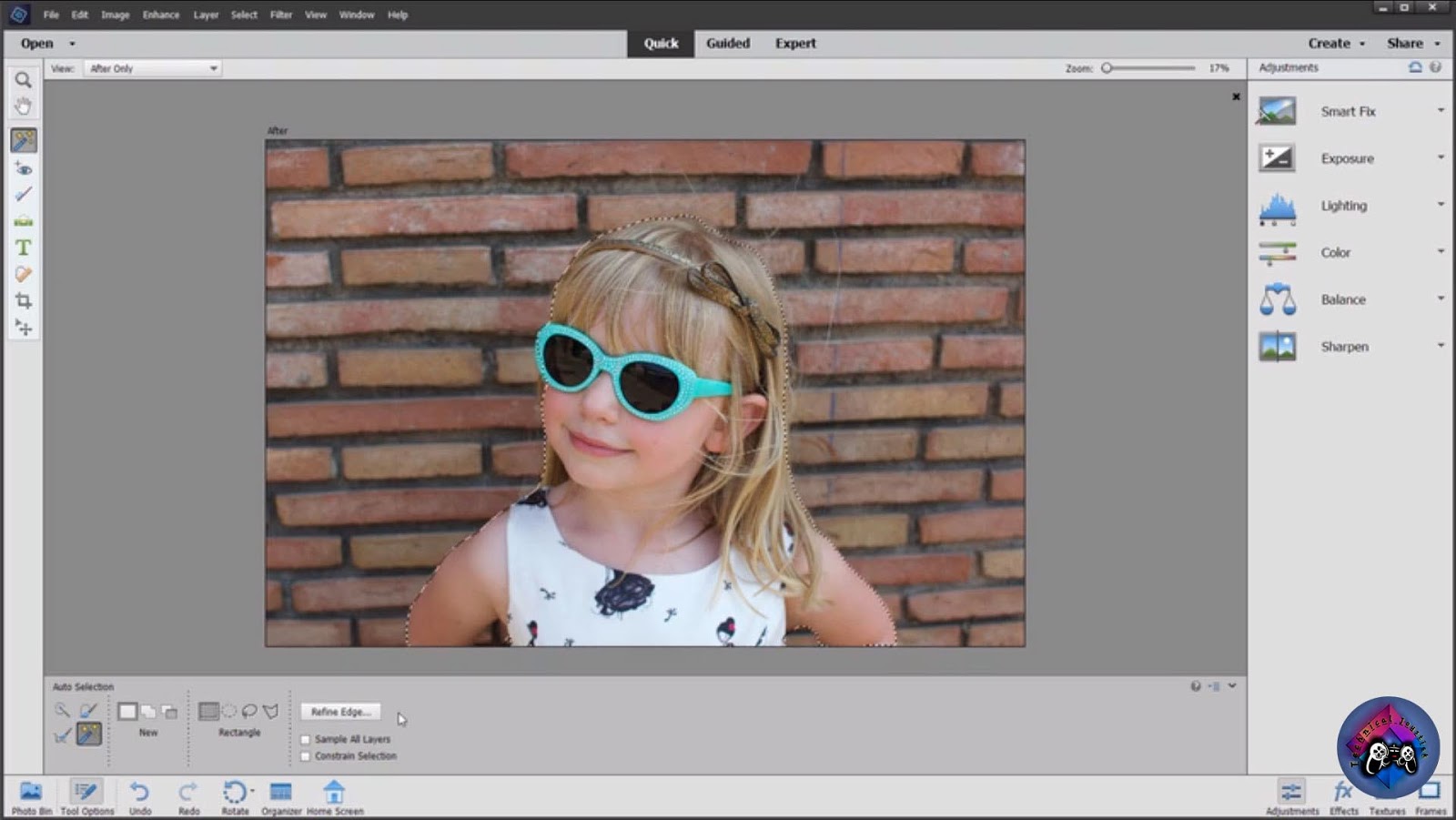
Task: Click the Refine Edge button
Action: coord(340,712)
